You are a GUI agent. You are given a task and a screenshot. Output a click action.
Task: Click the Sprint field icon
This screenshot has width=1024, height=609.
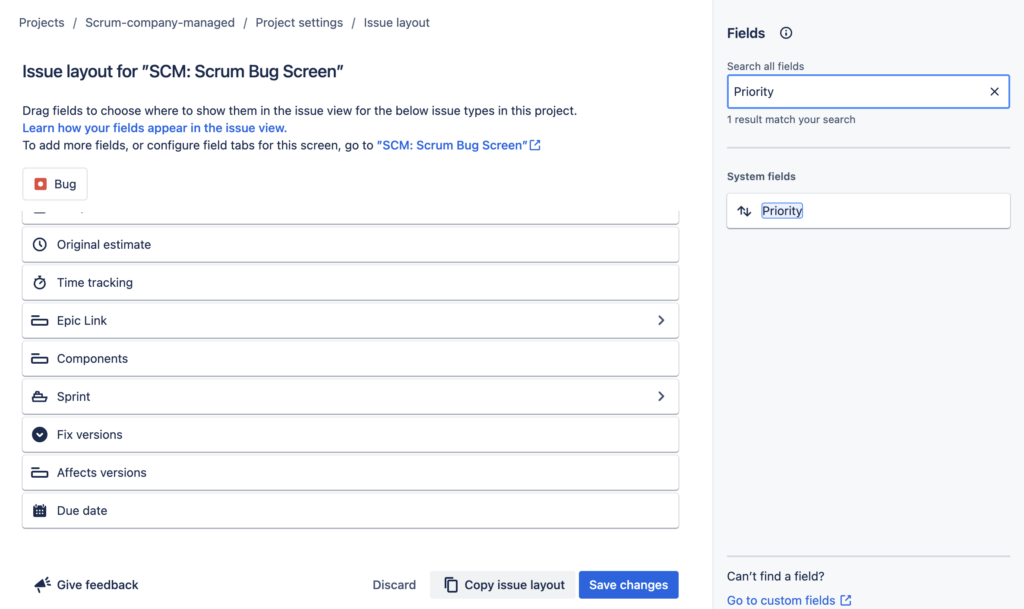pyautogui.click(x=39, y=396)
